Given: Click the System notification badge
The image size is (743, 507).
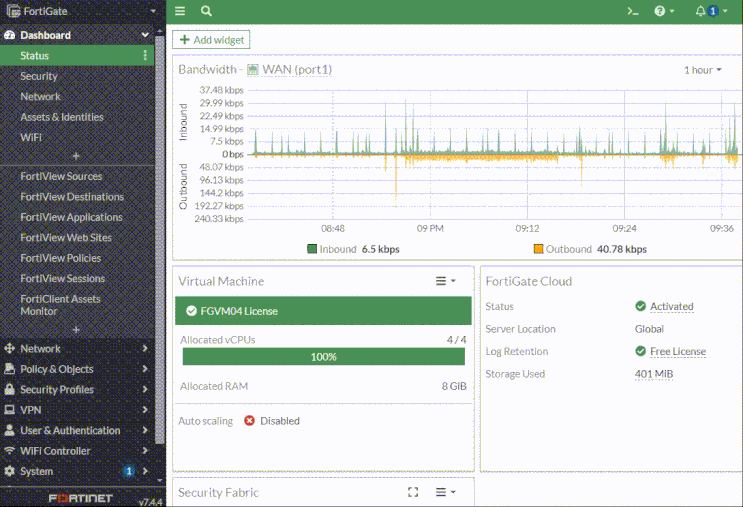Looking at the screenshot, I should pos(128,471).
